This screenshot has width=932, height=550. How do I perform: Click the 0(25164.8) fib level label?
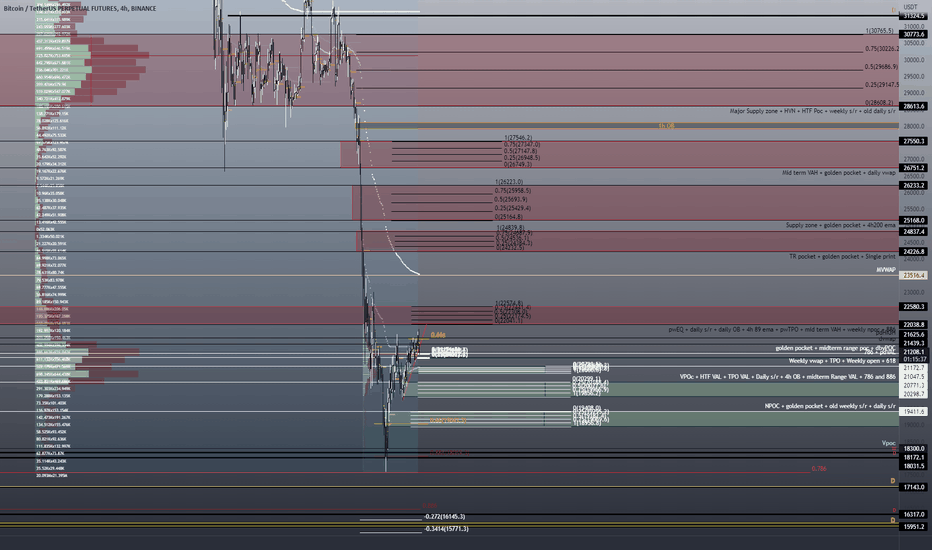(x=509, y=217)
